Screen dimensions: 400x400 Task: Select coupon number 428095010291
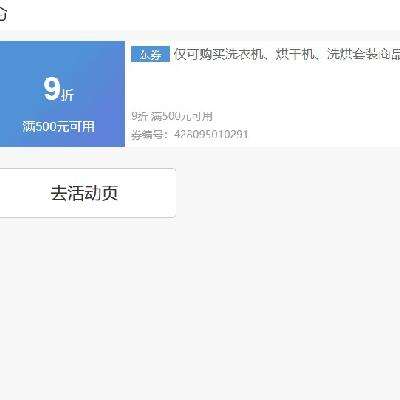(211, 134)
